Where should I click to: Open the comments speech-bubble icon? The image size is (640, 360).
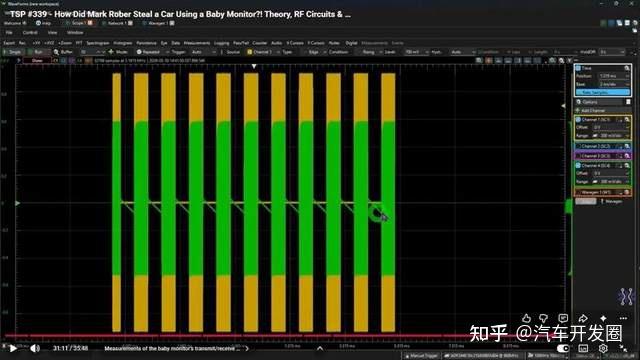(563, 318)
